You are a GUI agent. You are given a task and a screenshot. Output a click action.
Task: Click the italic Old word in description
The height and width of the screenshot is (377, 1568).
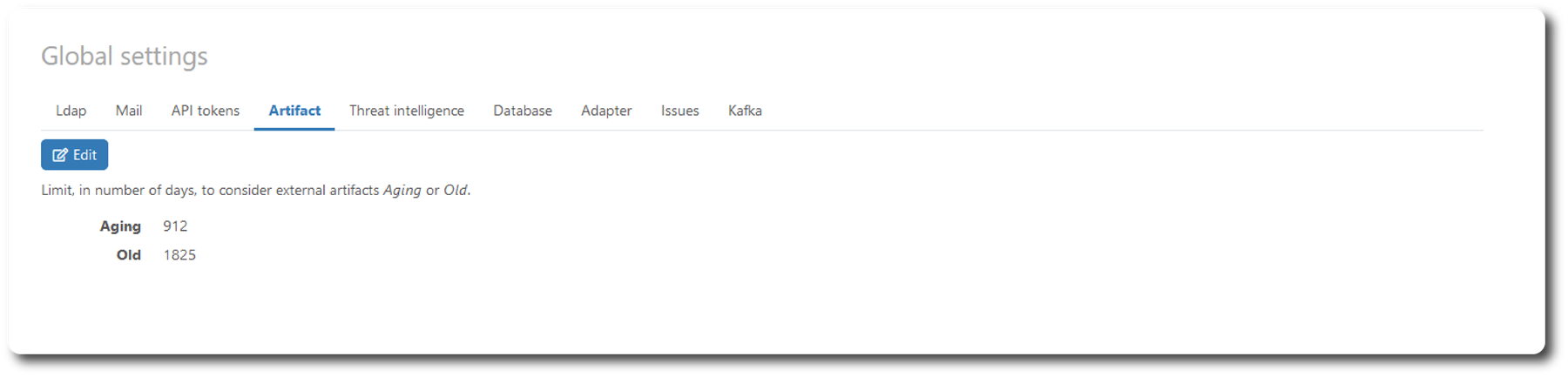pyautogui.click(x=456, y=190)
